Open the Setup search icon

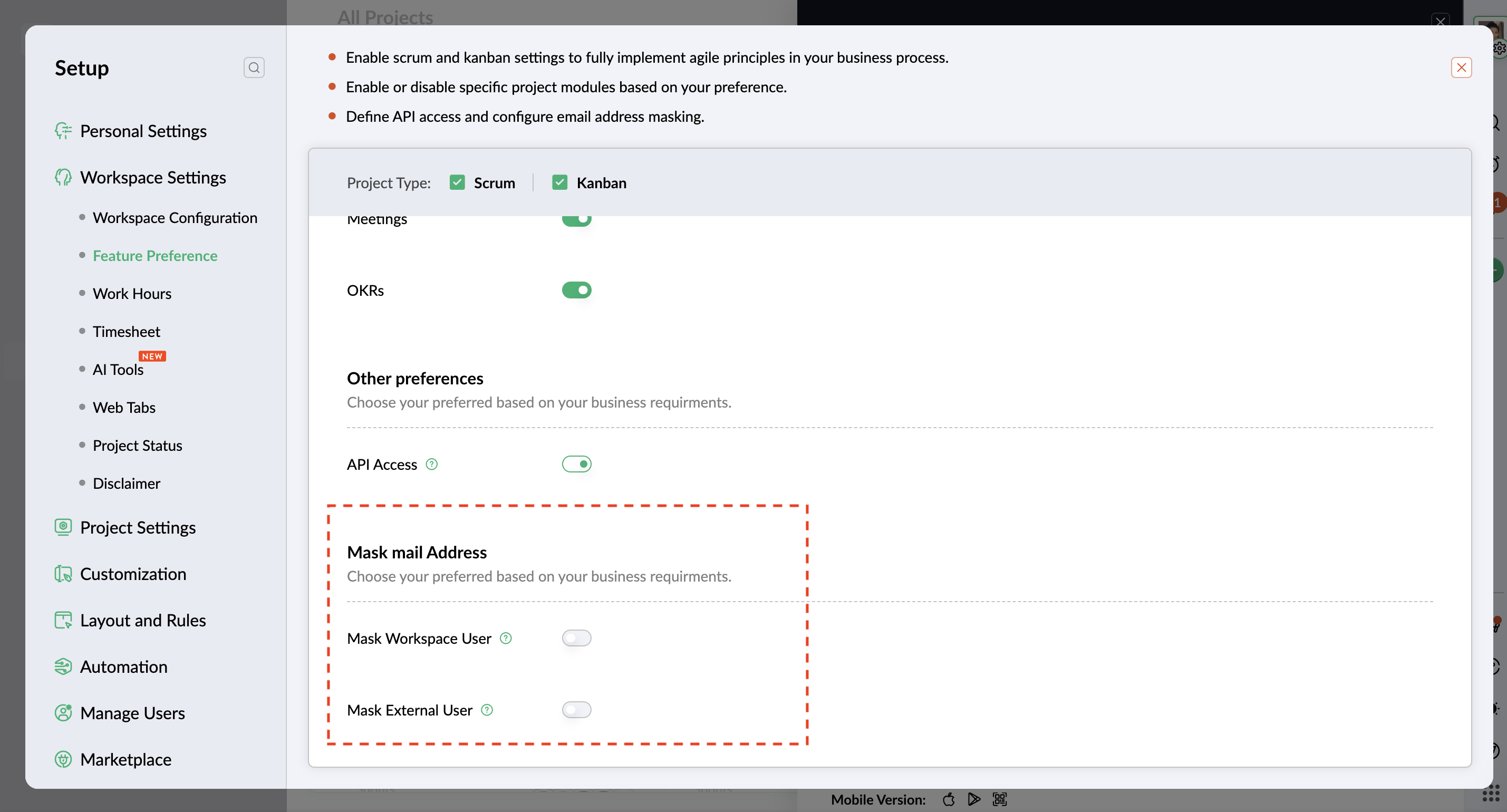[x=254, y=67]
